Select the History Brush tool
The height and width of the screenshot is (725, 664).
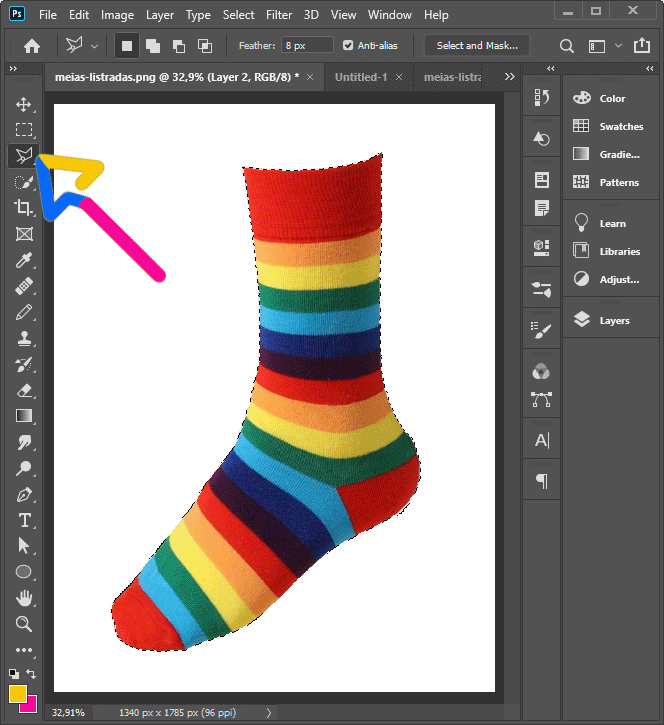pyautogui.click(x=24, y=364)
